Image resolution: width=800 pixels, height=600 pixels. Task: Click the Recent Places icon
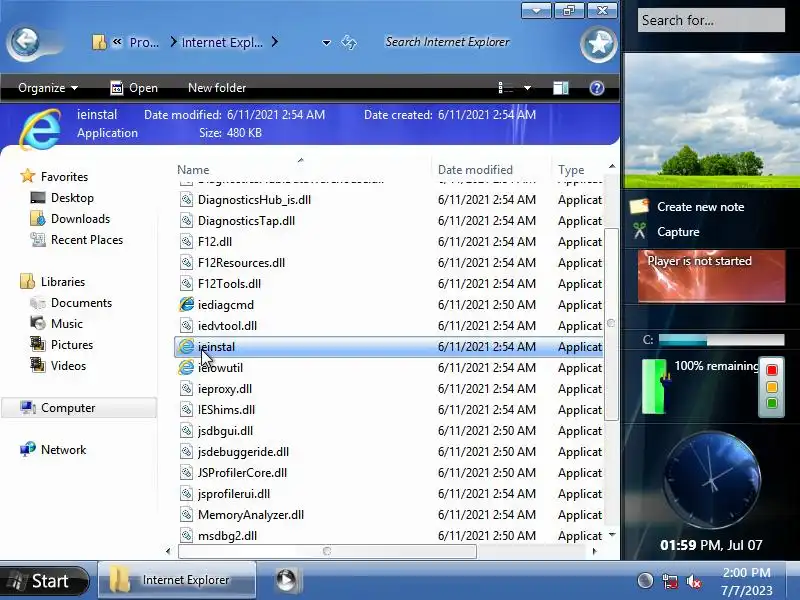click(x=38, y=239)
